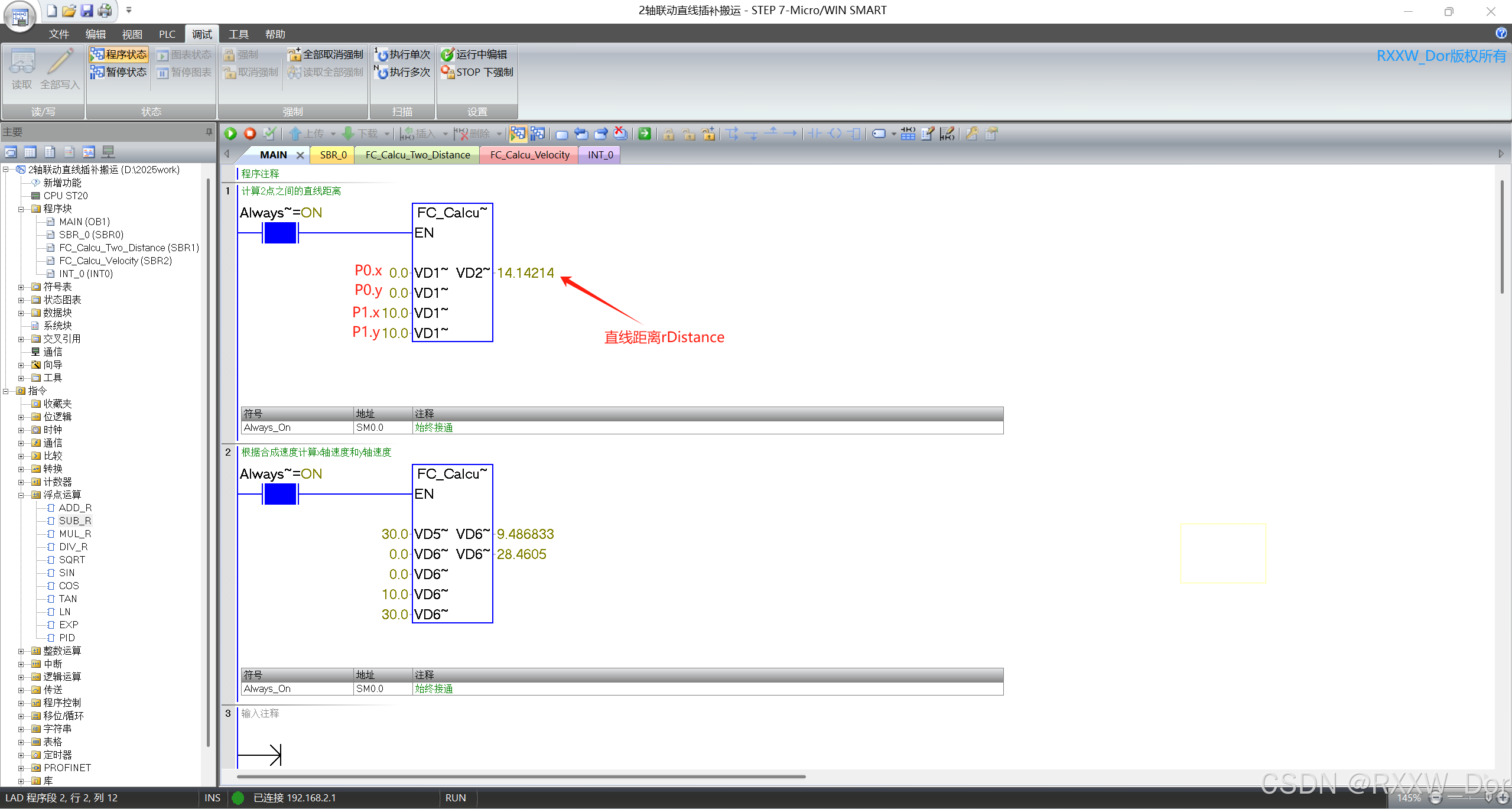1512x809 pixels.
Task: Click the print icon in quick access toolbar
Action: point(105,11)
